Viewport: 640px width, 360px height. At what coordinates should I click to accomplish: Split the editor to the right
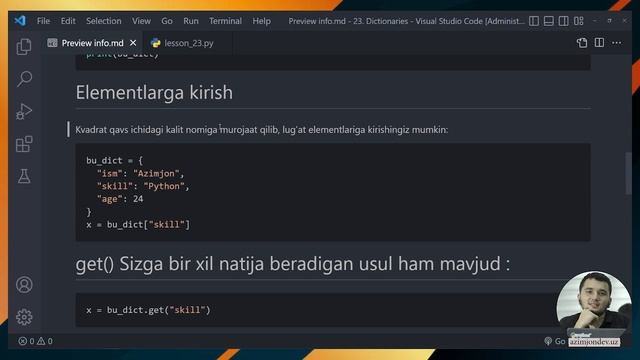pos(599,43)
